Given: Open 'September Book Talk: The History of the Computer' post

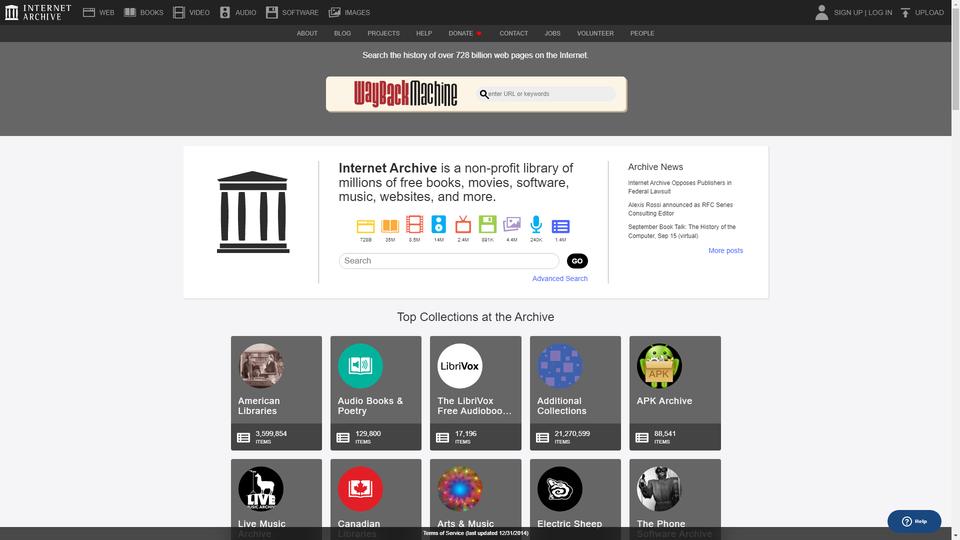Looking at the screenshot, I should pyautogui.click(x=681, y=231).
